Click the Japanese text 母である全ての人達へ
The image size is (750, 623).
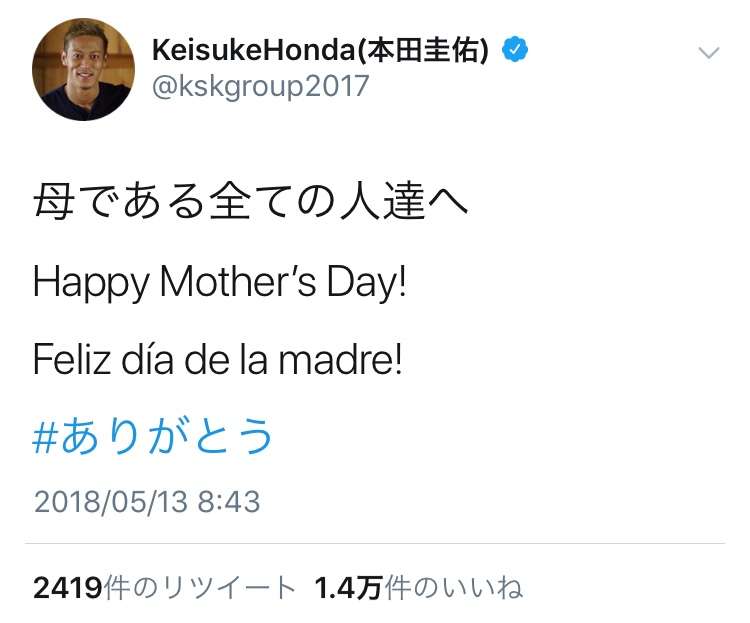(x=250, y=201)
